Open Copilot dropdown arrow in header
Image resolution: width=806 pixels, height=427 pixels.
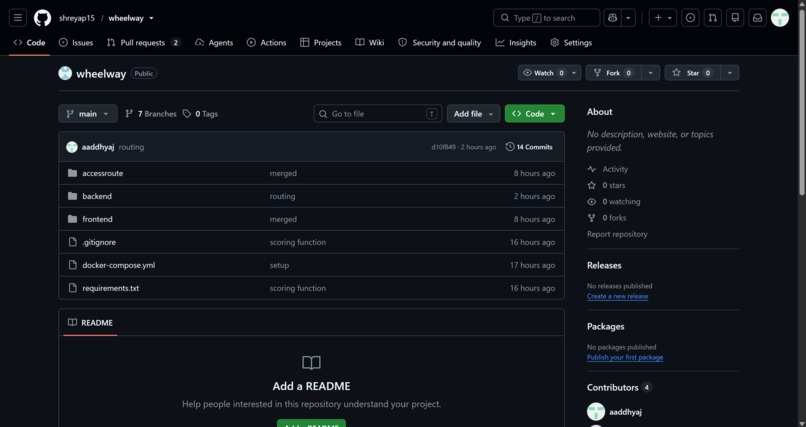coord(628,18)
